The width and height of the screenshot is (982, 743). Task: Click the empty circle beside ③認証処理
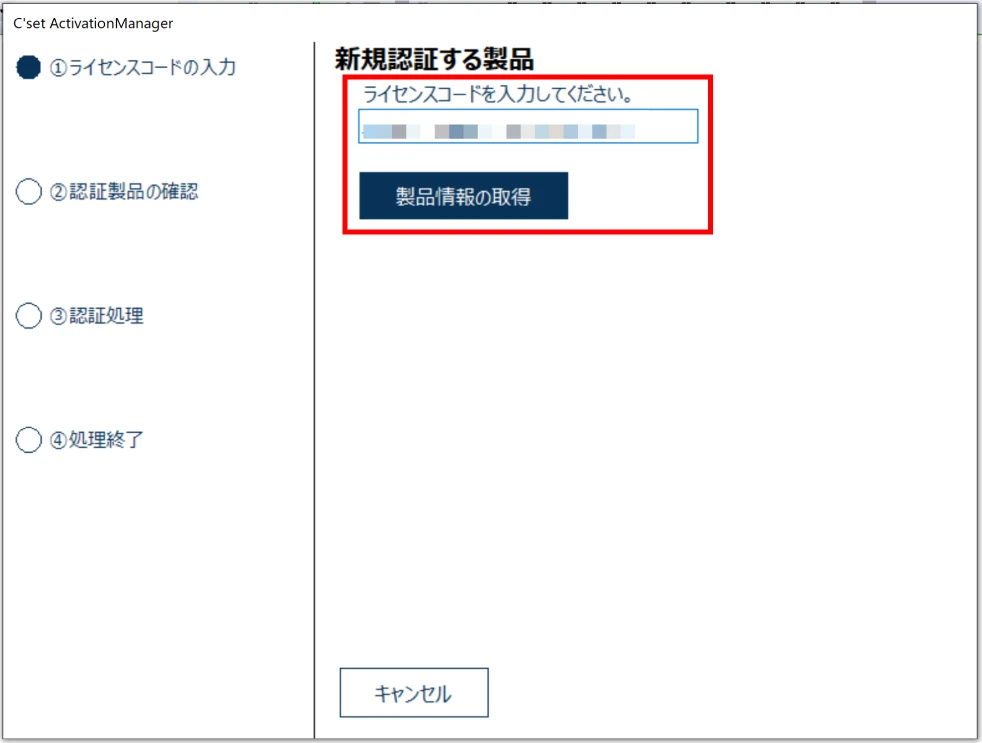click(29, 315)
